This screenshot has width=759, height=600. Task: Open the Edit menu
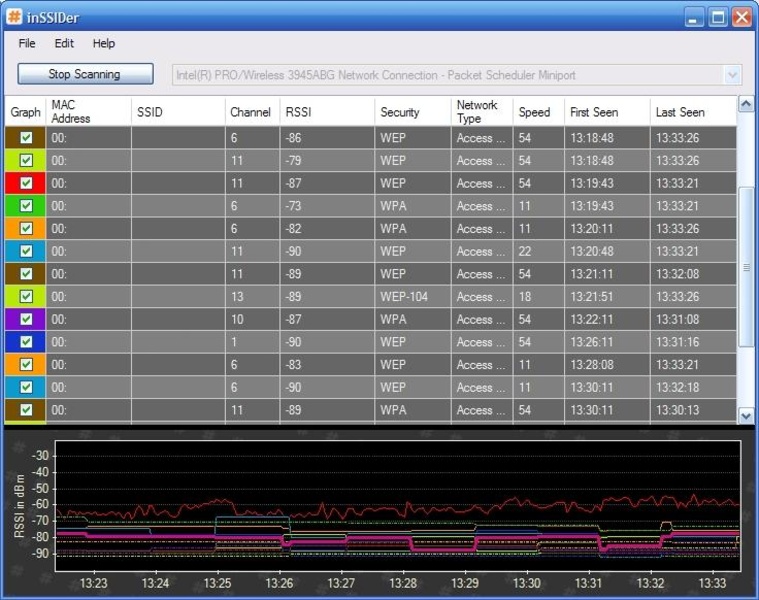pos(64,43)
